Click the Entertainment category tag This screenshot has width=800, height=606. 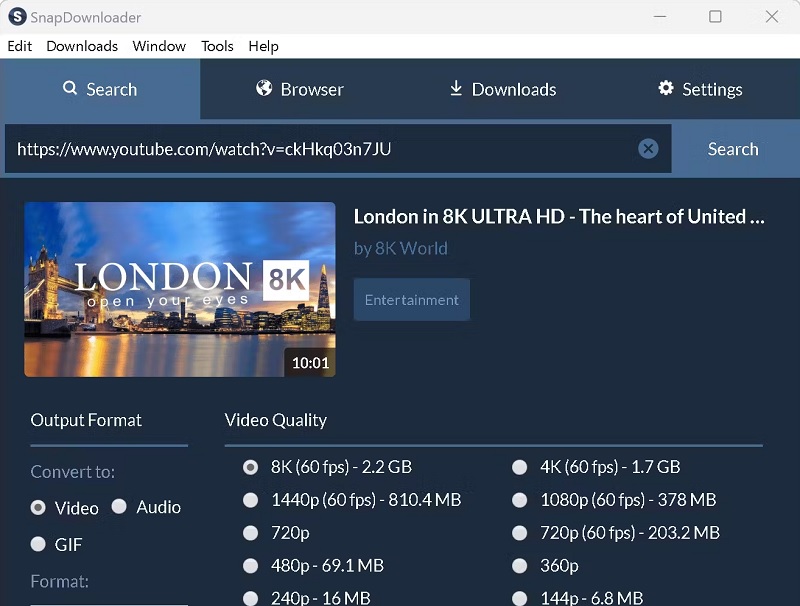click(412, 299)
